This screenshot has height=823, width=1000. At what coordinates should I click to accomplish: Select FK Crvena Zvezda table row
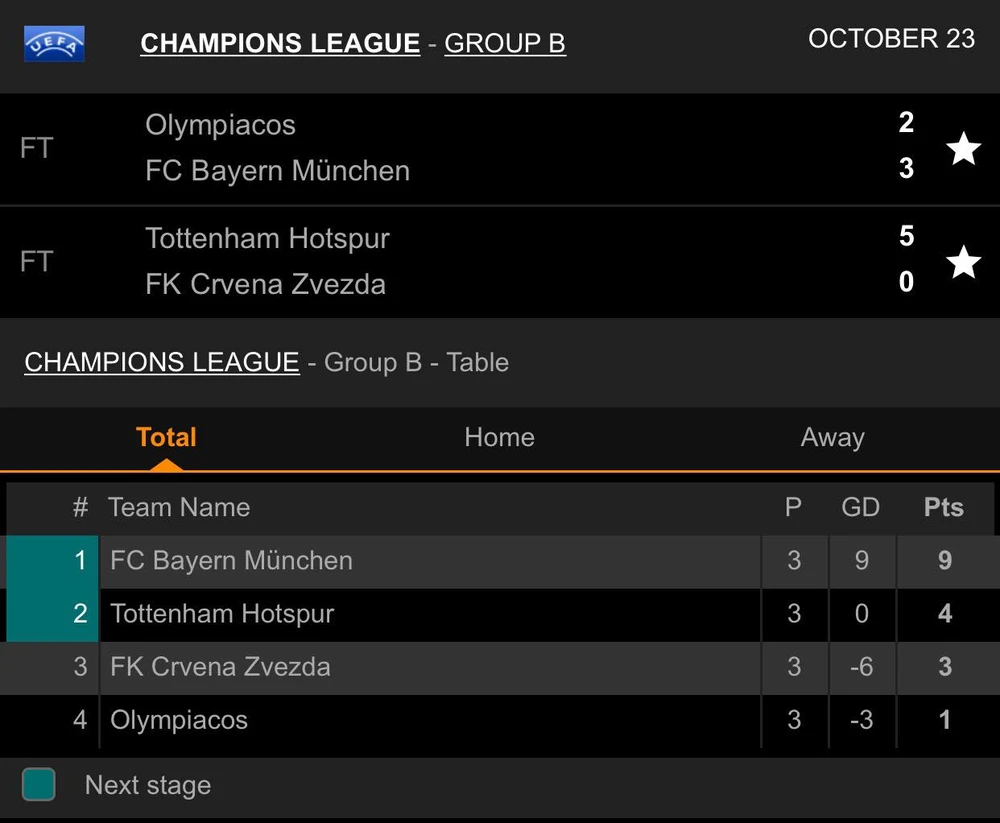[x=220, y=667]
